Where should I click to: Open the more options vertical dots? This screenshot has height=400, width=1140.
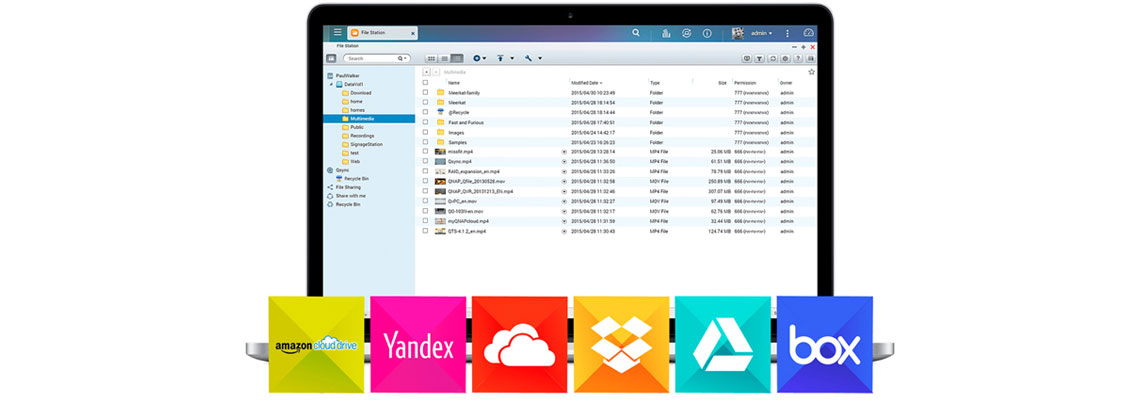coord(787,33)
